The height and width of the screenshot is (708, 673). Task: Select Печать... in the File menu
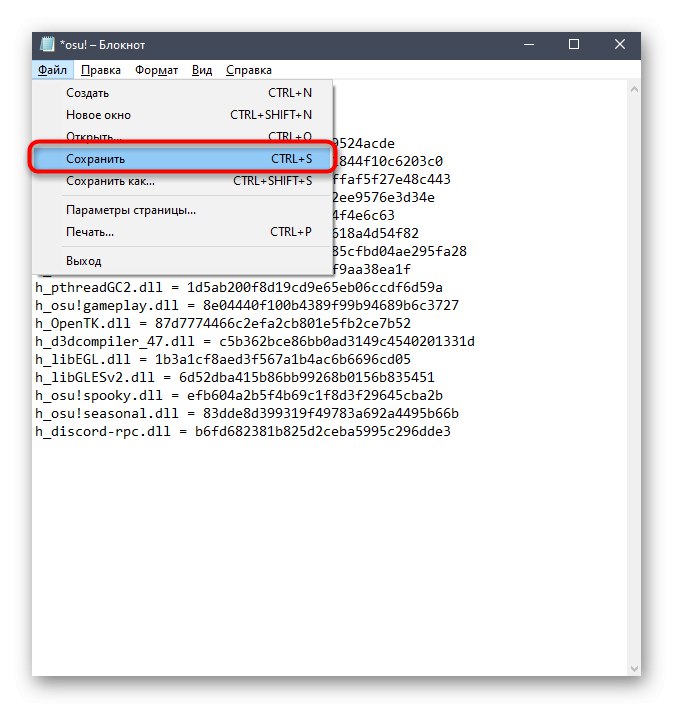pos(182,232)
